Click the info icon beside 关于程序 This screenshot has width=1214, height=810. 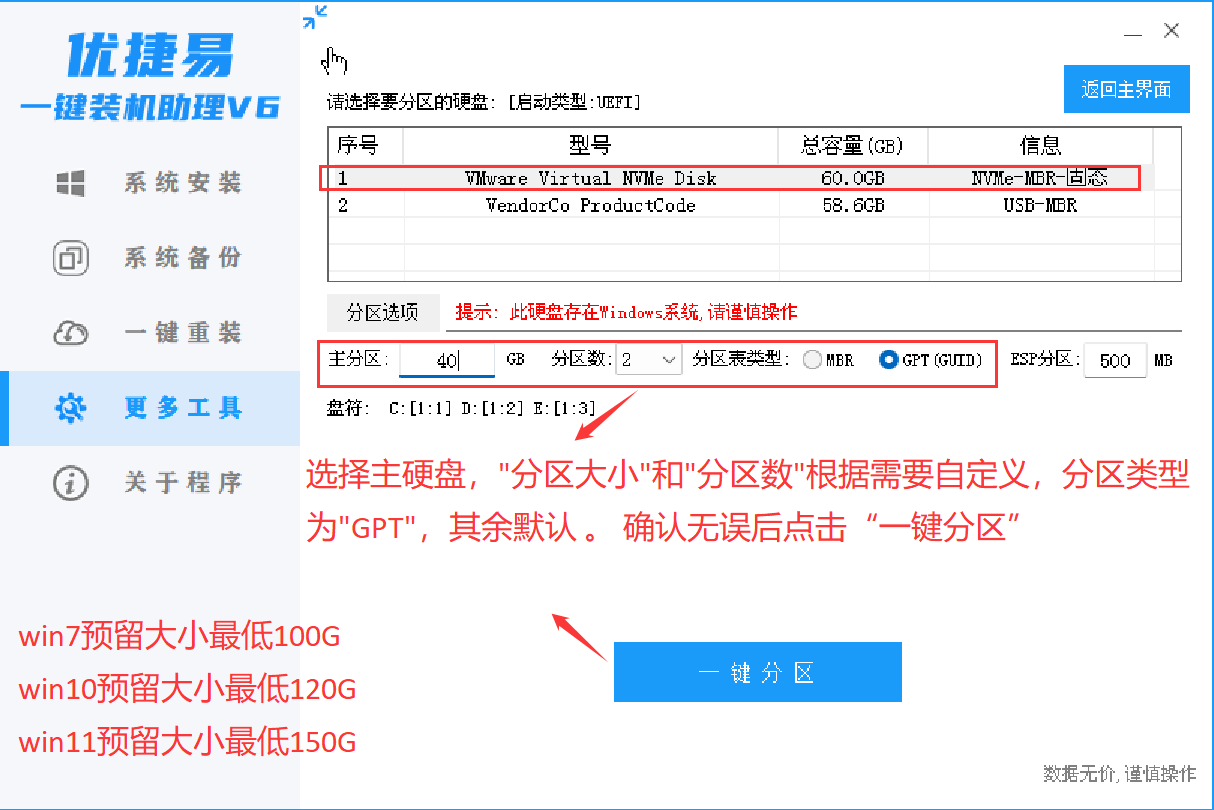[x=70, y=483]
